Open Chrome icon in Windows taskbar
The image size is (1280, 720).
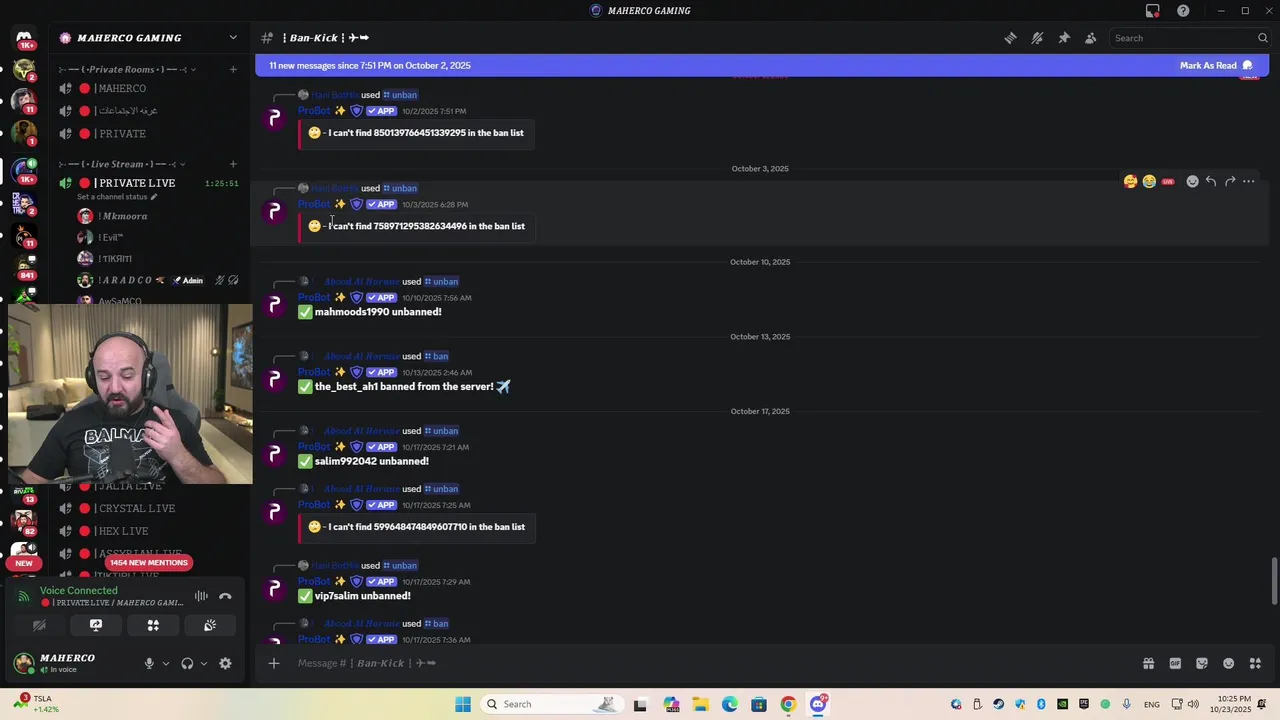coord(788,704)
